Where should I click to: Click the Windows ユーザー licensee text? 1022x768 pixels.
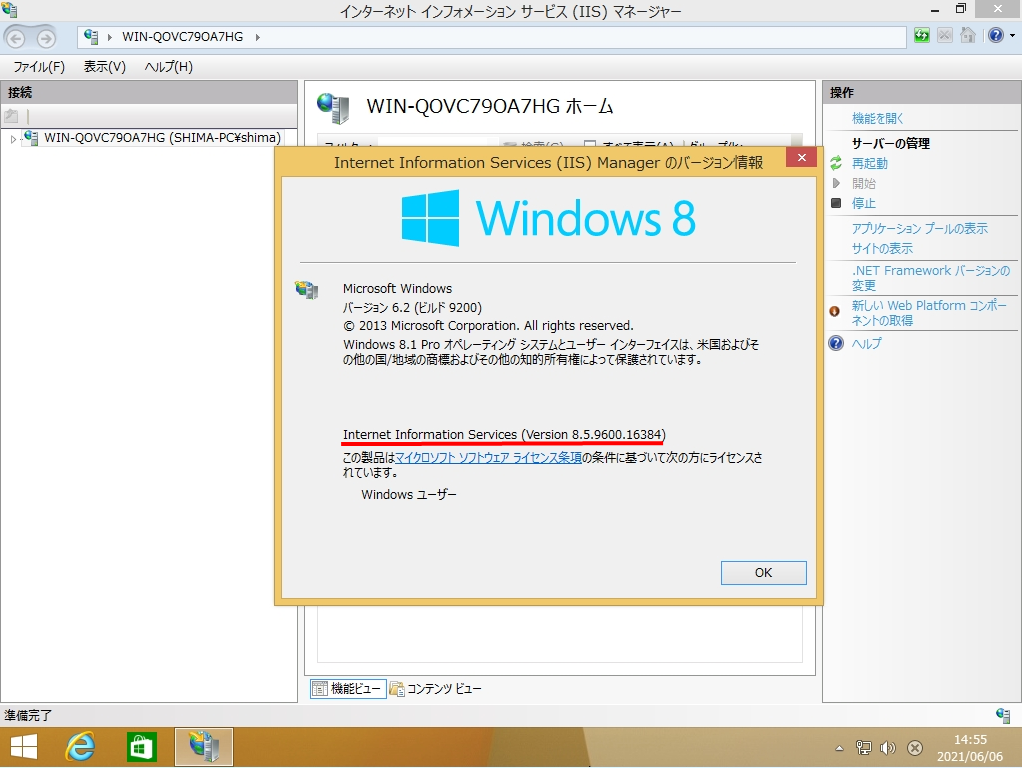pyautogui.click(x=409, y=494)
